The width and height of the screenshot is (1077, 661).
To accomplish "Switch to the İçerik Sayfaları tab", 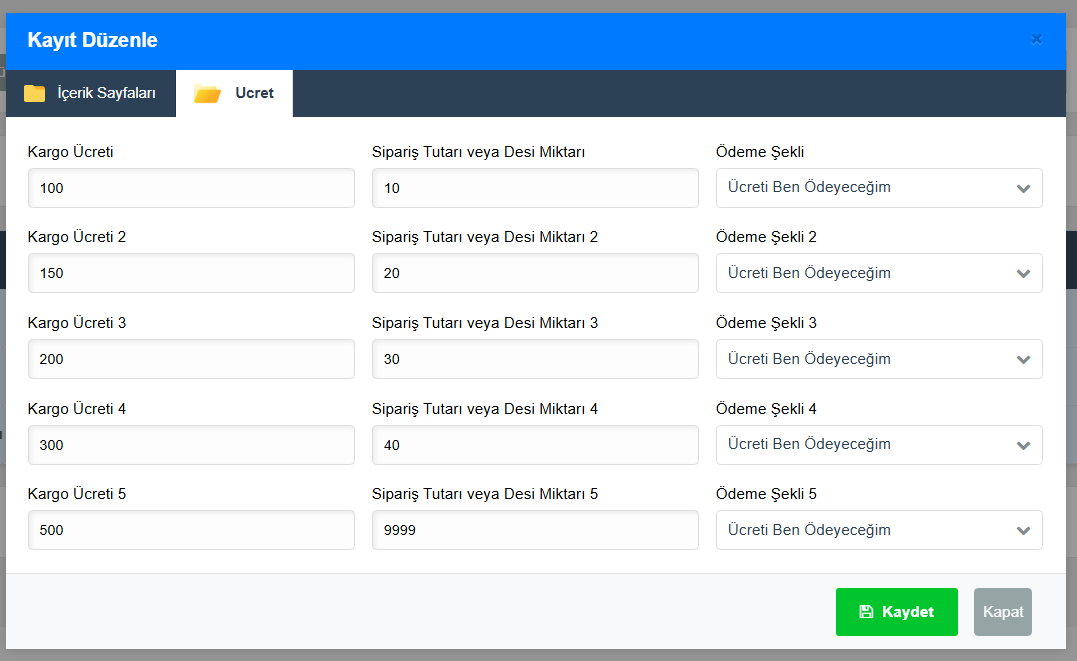I will 91,93.
